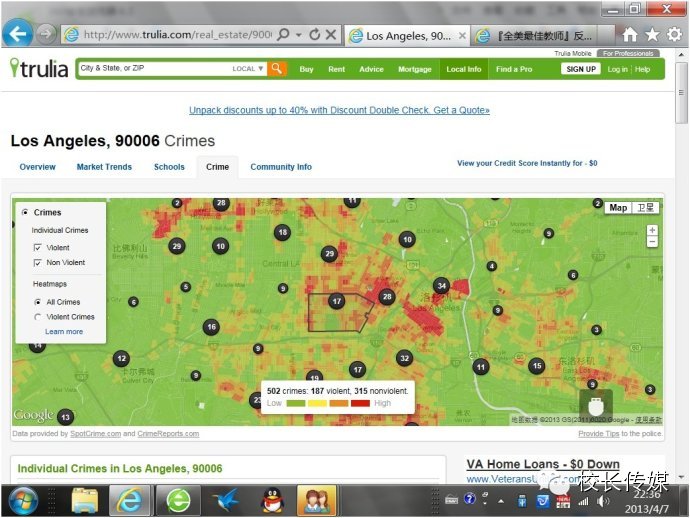Viewport: 690px width, 518px height.
Task: Open the Buy menu
Action: click(x=306, y=69)
